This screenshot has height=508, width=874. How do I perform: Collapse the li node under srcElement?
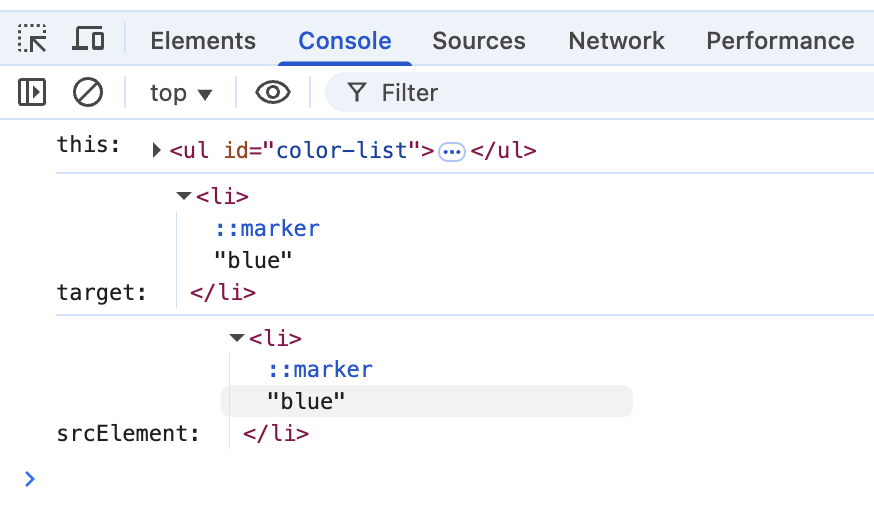click(x=237, y=338)
